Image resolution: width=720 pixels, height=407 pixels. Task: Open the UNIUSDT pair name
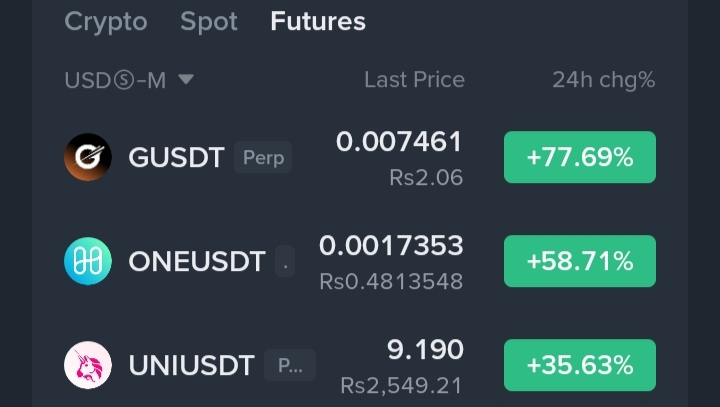[191, 365]
